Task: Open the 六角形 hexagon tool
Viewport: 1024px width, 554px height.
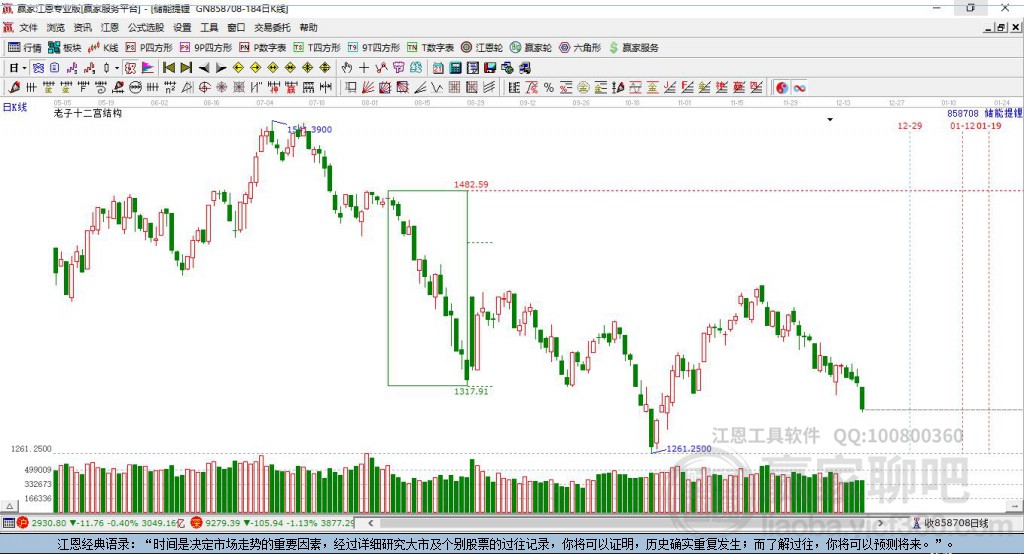Action: pos(580,48)
